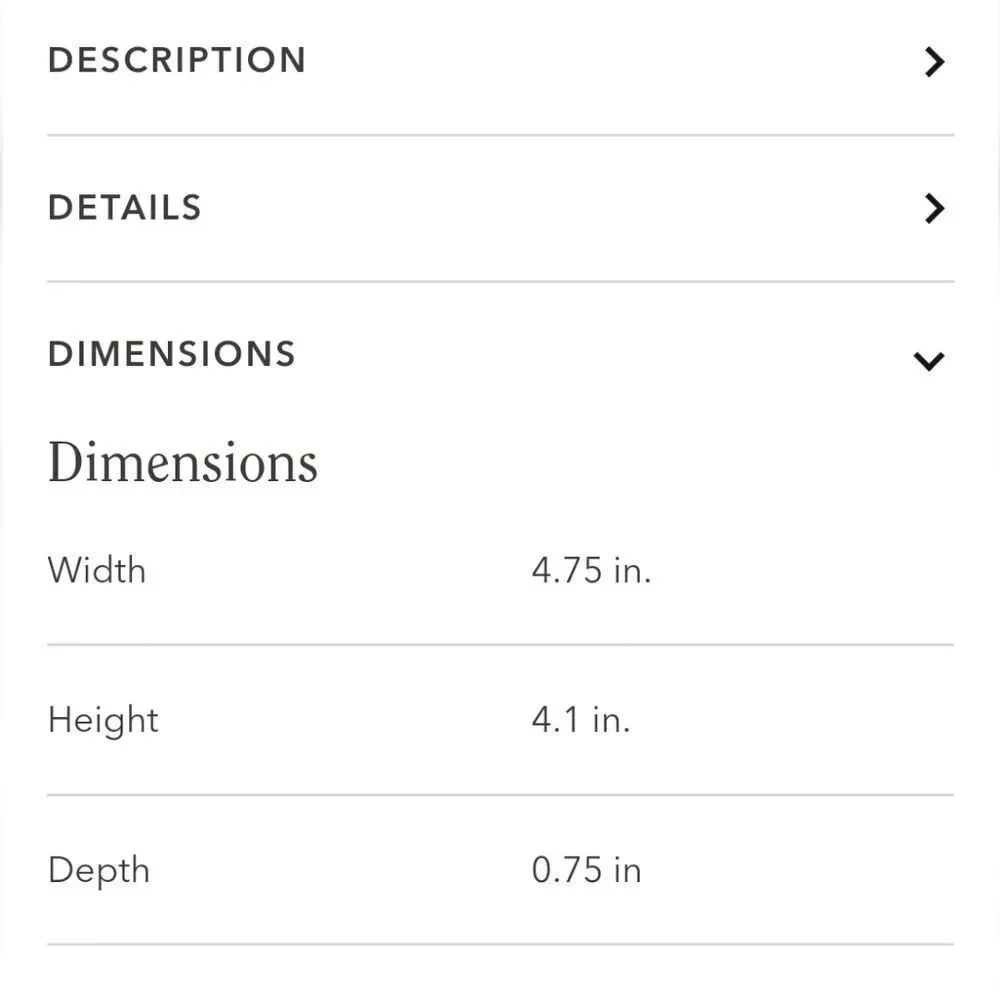The height and width of the screenshot is (1000, 1000).
Task: Click the divider beneath the Height row
Action: (x=501, y=795)
